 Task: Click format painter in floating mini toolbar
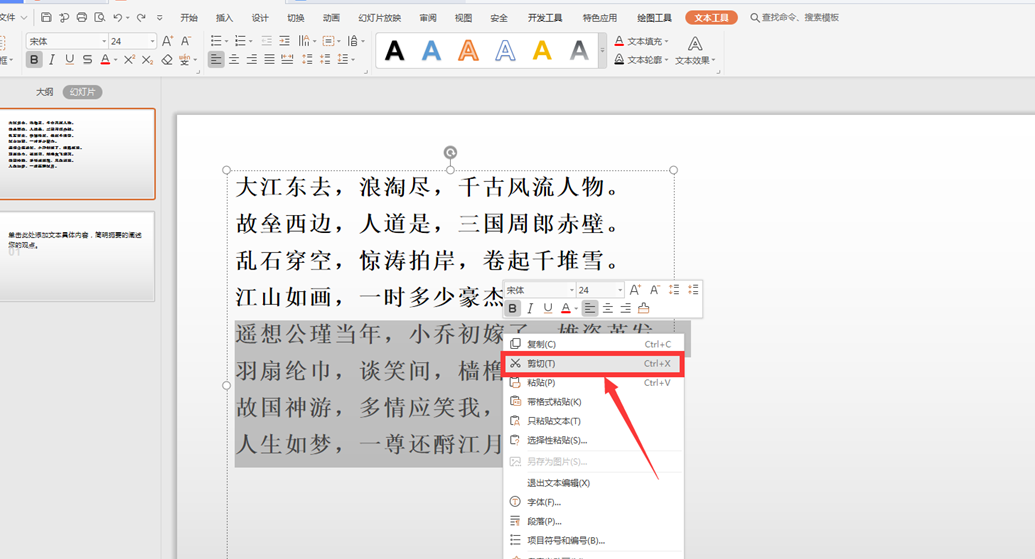644,308
